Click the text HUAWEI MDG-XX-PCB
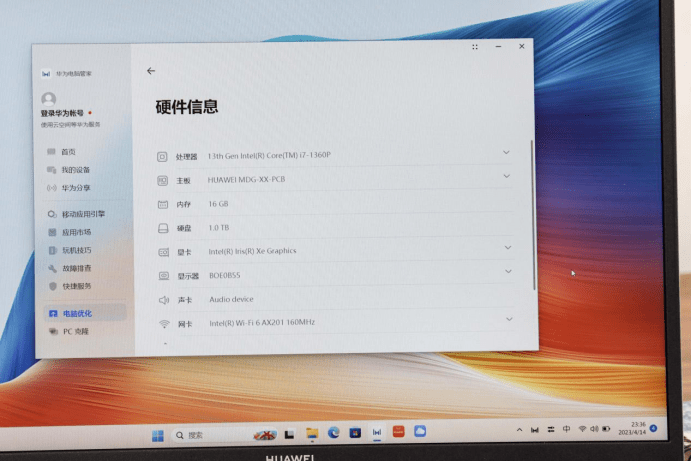Image resolution: width=692 pixels, height=461 pixels. (x=246, y=179)
